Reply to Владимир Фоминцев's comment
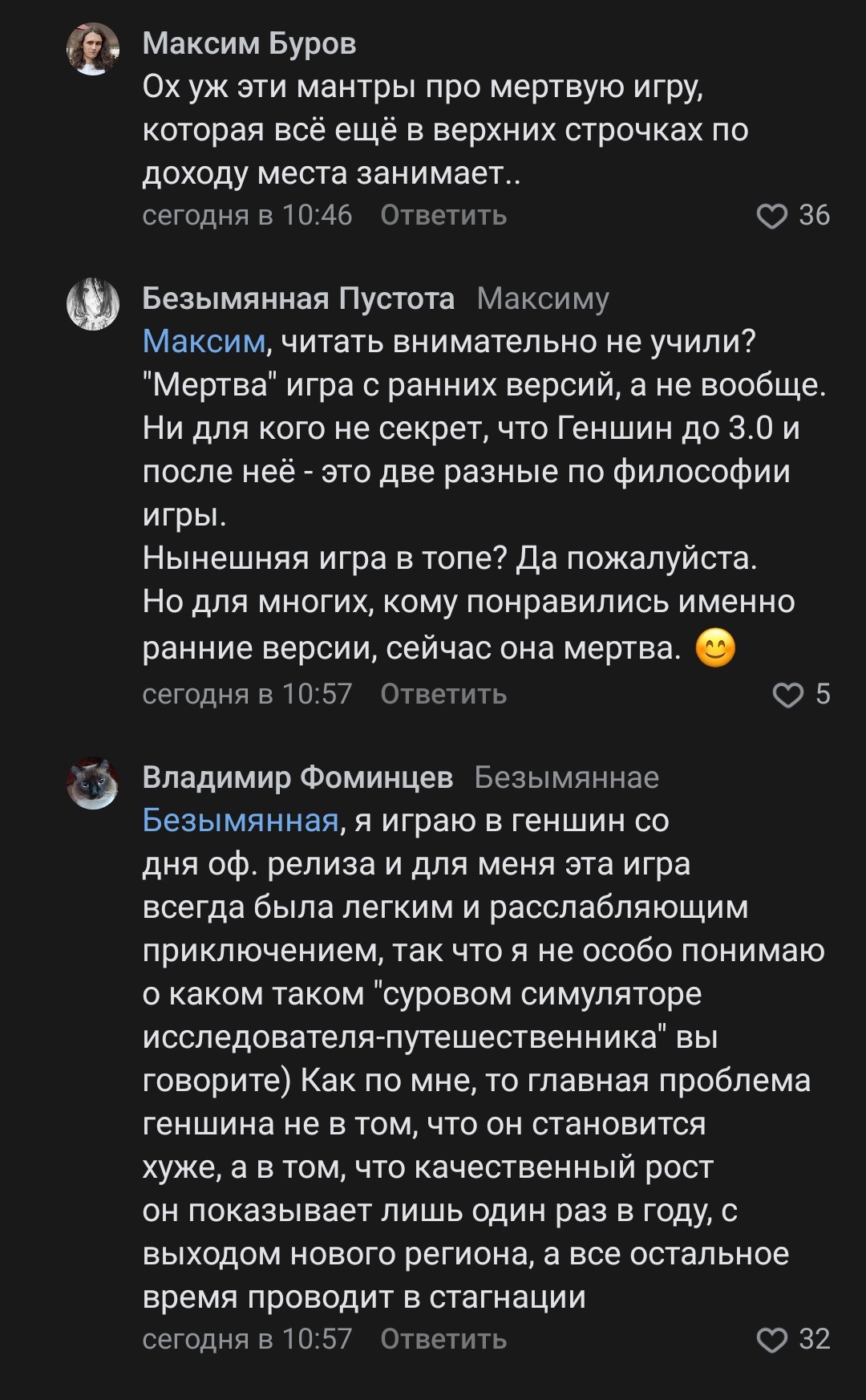 (x=443, y=1339)
